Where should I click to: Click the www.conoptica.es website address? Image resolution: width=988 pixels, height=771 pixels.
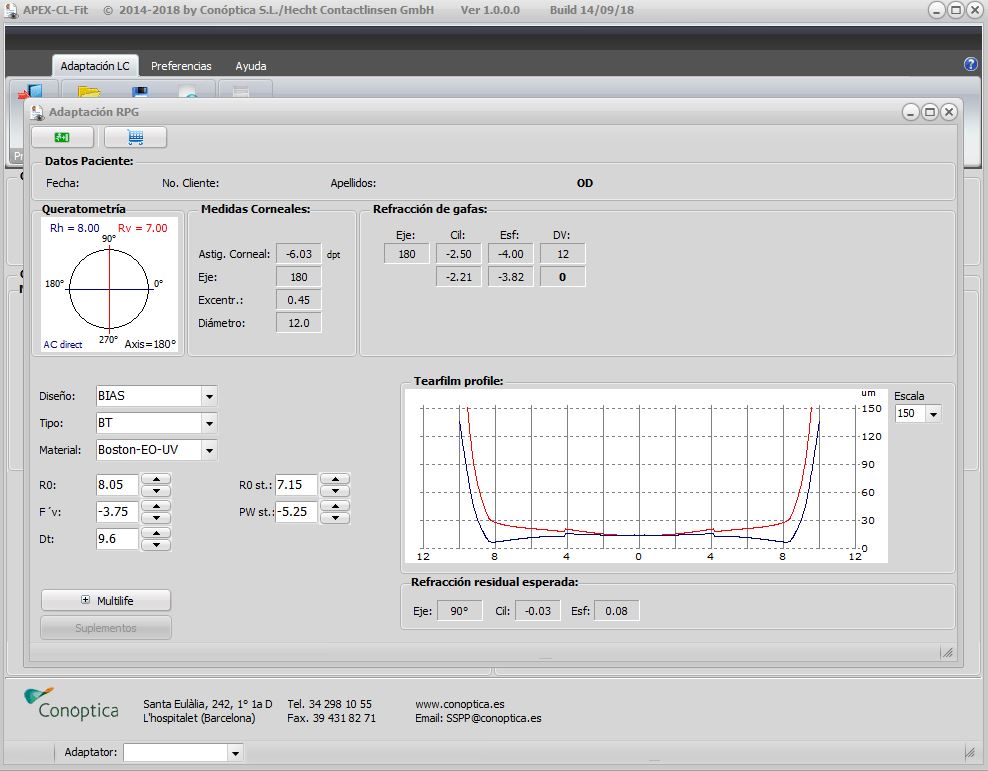[459, 704]
